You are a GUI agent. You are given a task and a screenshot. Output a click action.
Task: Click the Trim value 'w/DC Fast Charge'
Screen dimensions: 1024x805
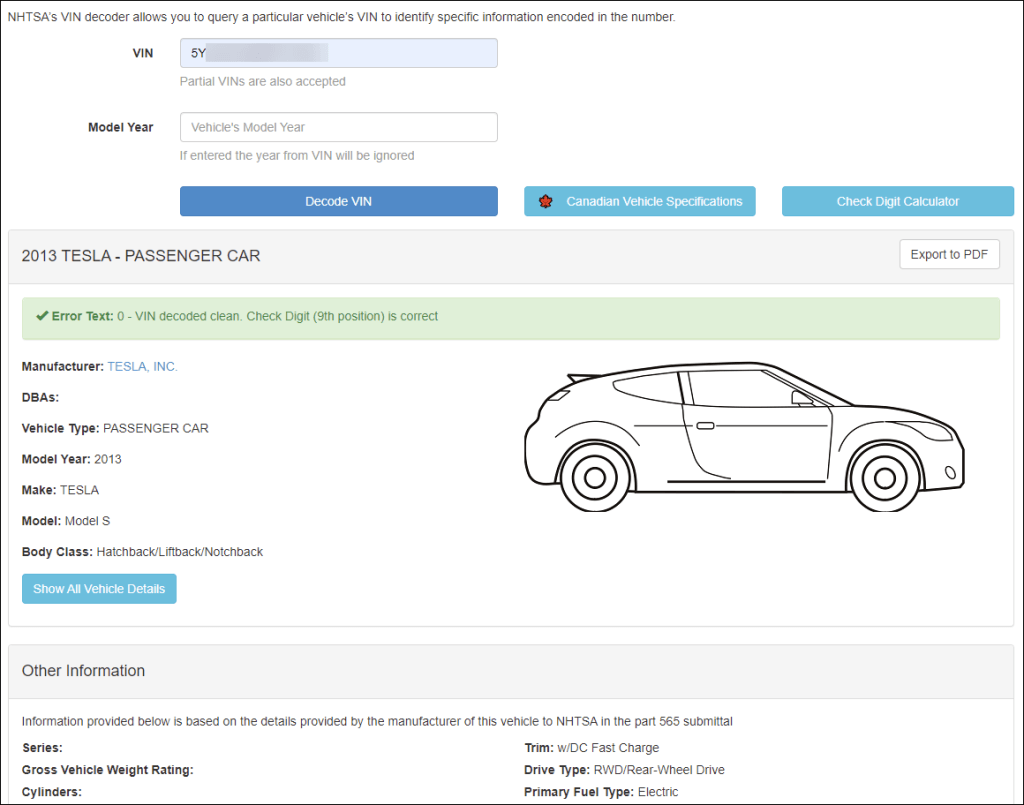click(608, 748)
